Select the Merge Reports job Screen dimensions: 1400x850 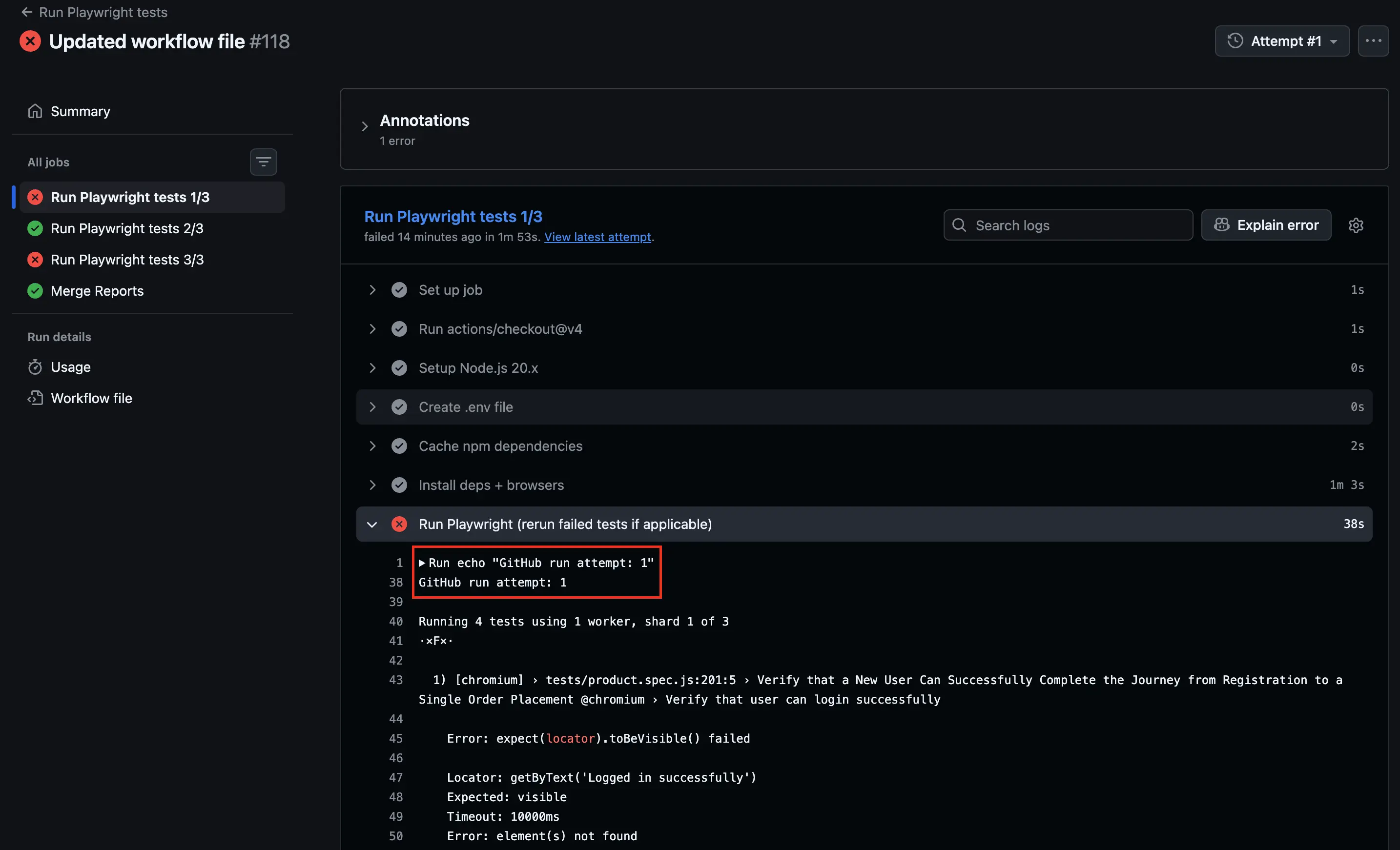97,291
